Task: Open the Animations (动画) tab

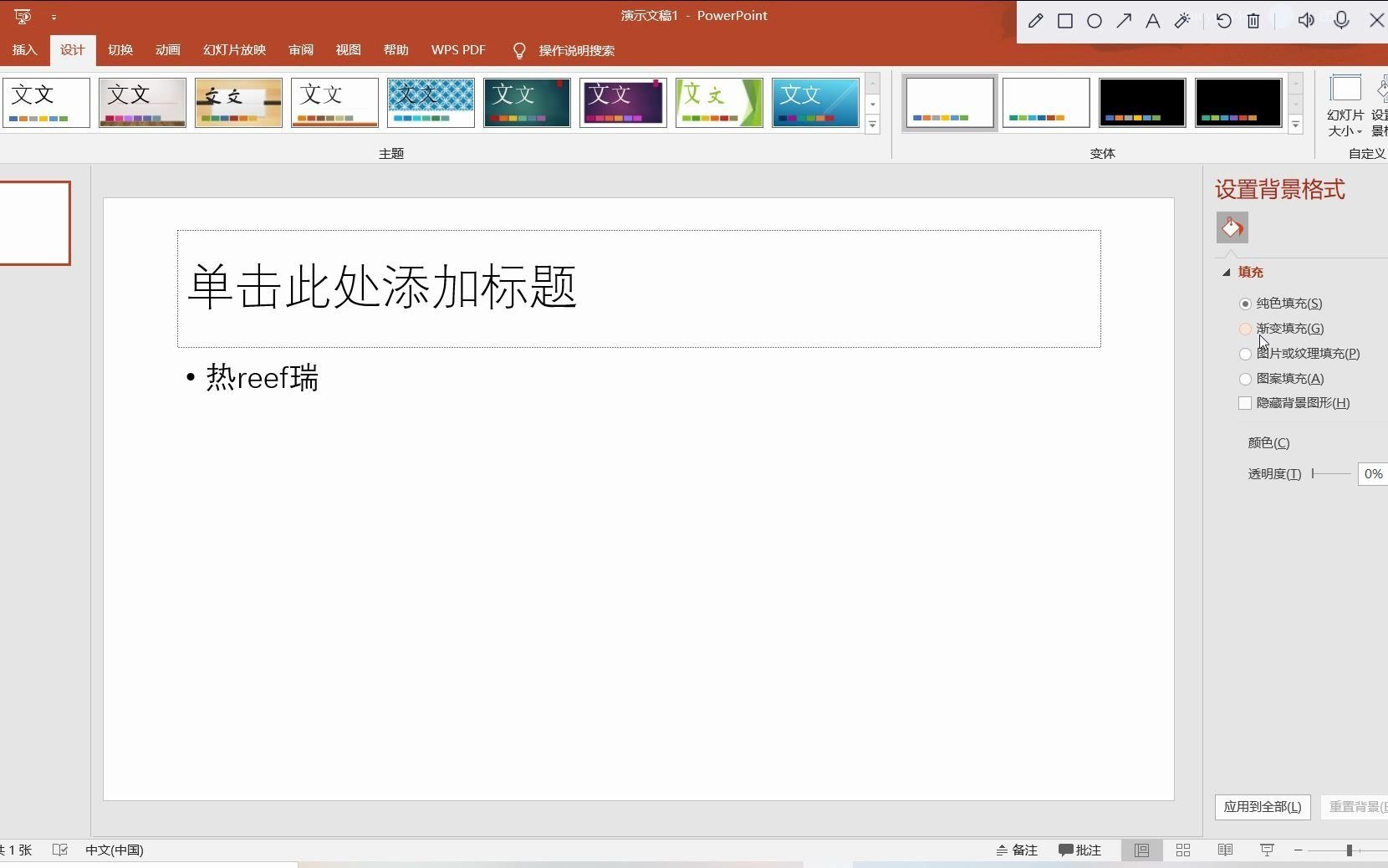Action: (168, 50)
